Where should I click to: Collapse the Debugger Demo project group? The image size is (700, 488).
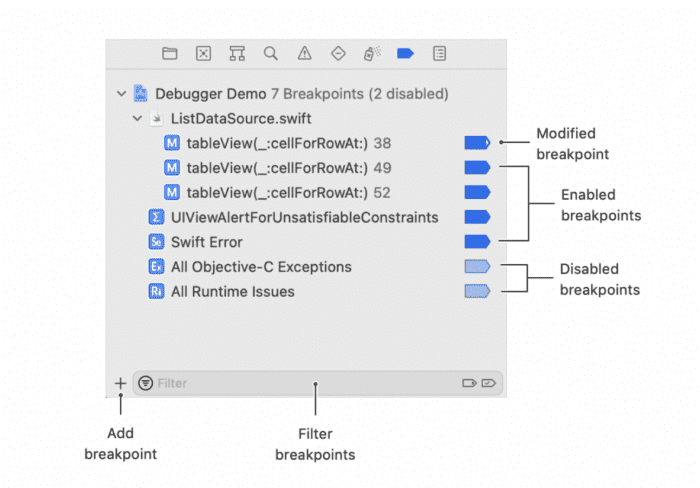pyautogui.click(x=121, y=94)
